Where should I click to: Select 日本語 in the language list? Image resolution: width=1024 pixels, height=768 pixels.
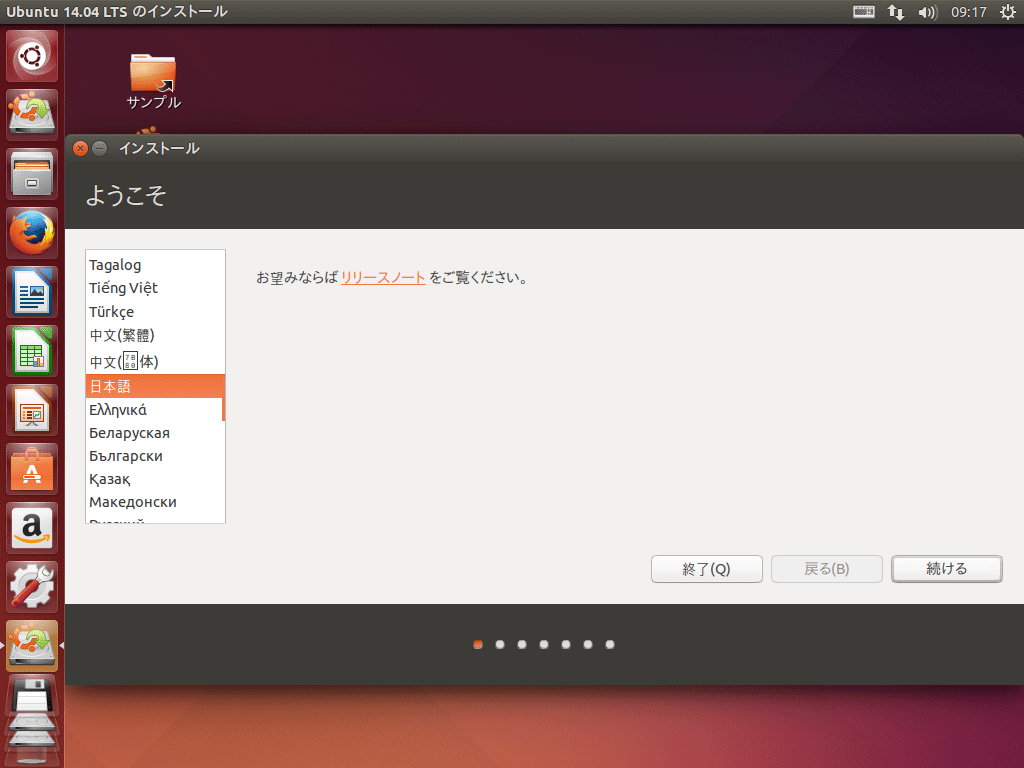[x=154, y=386]
